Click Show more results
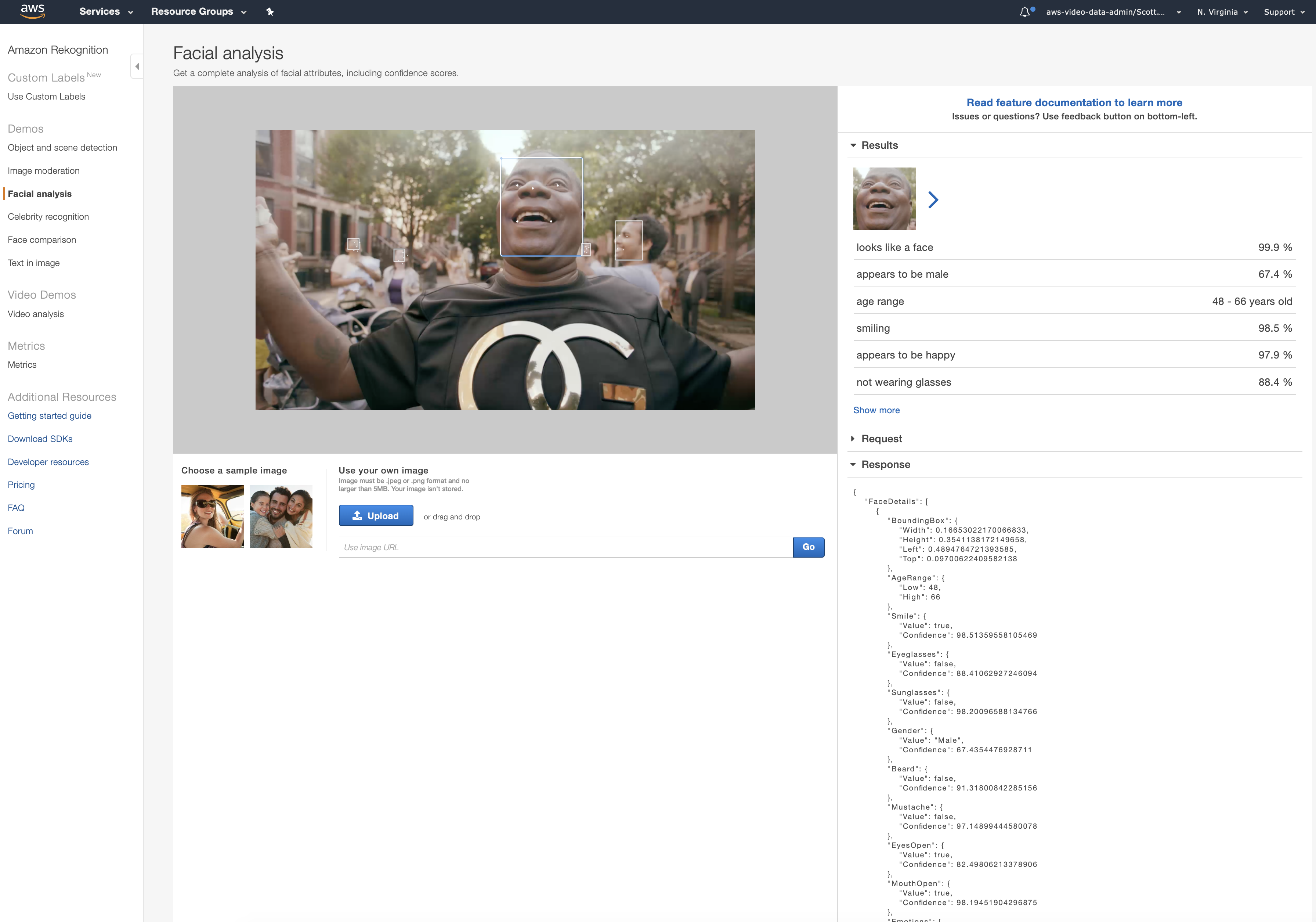 click(x=876, y=410)
